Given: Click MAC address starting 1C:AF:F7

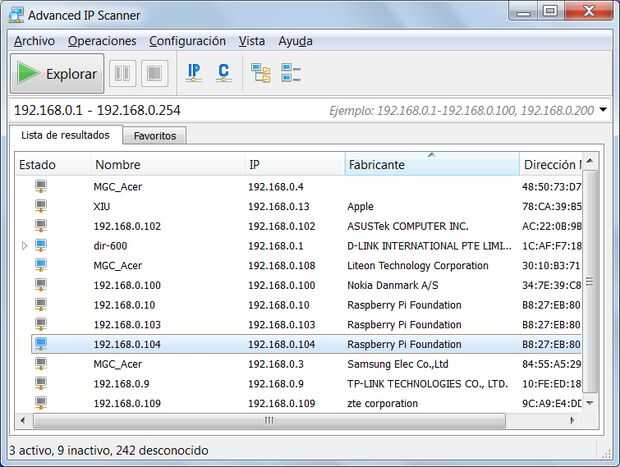Looking at the screenshot, I should coord(552,246).
